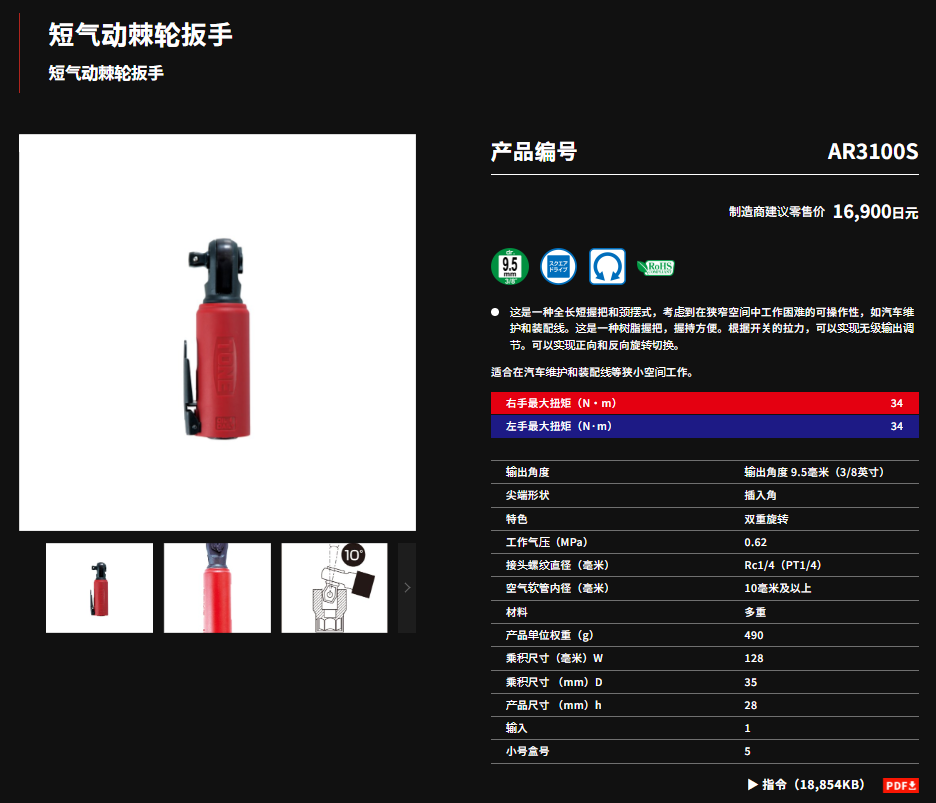Click the blue left-hand max torque bar

pyautogui.click(x=704, y=426)
